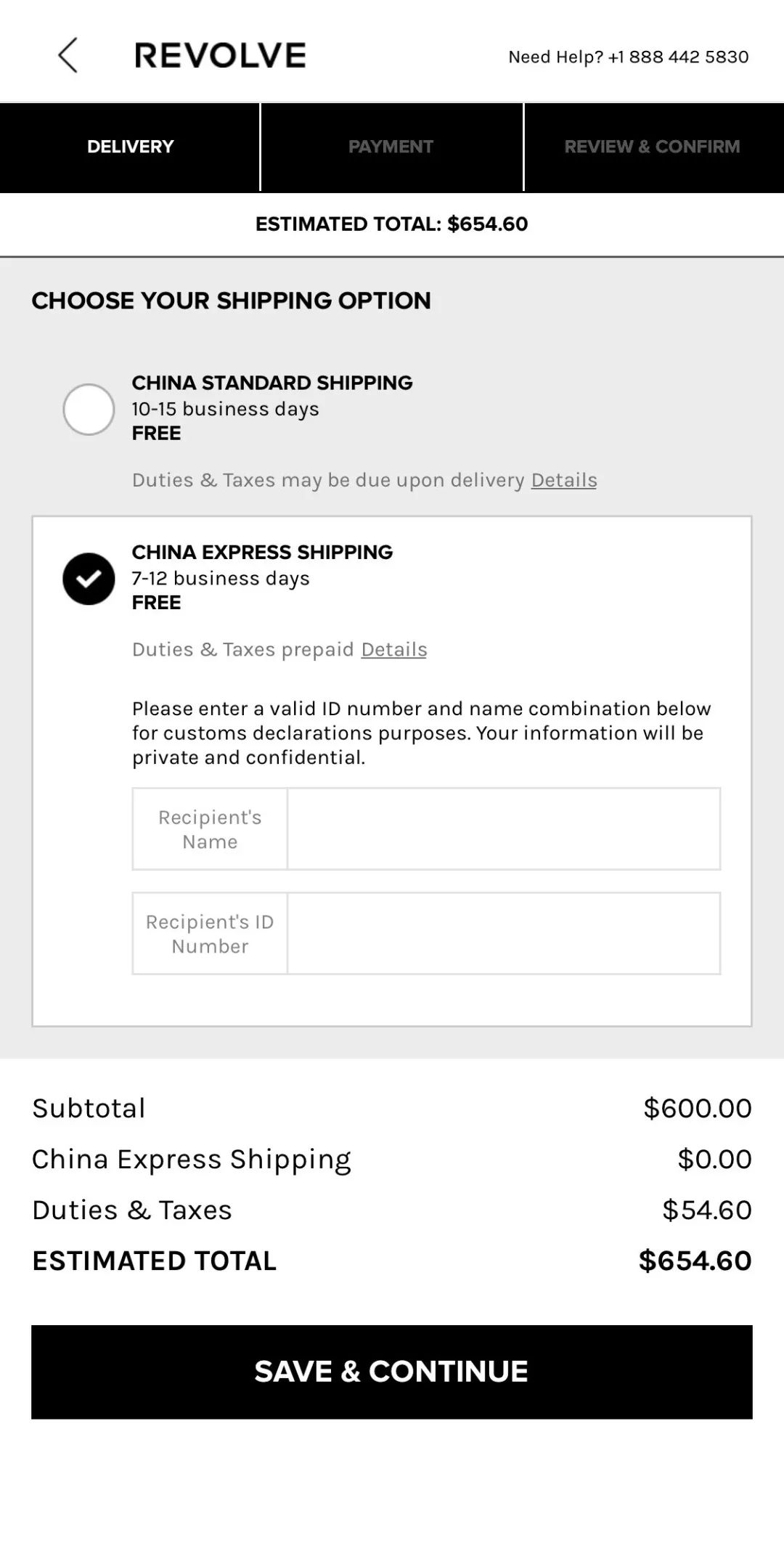Tap the Subtotal amount $600.00

[697, 1108]
